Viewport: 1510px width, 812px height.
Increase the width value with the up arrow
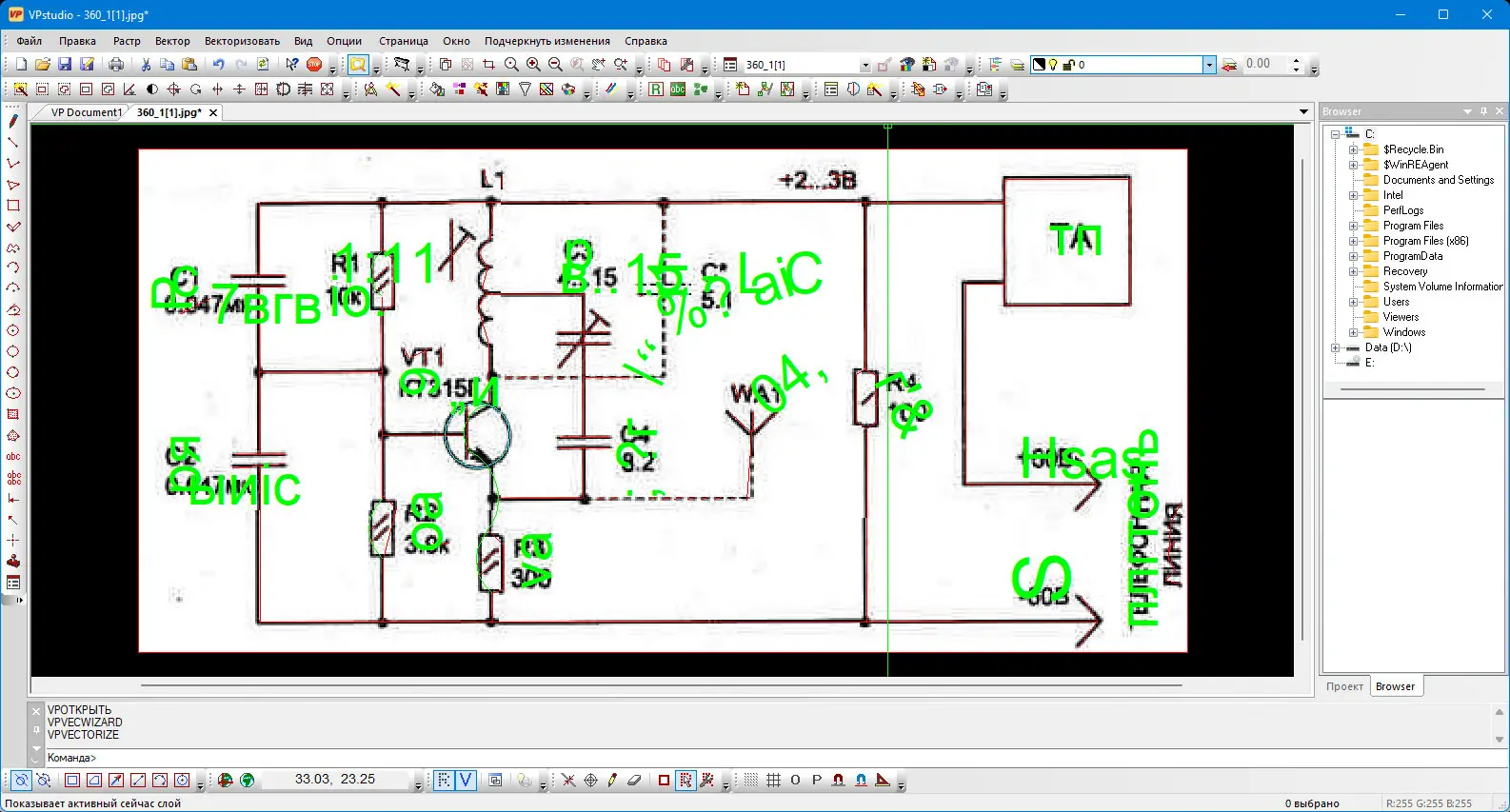(x=1296, y=60)
